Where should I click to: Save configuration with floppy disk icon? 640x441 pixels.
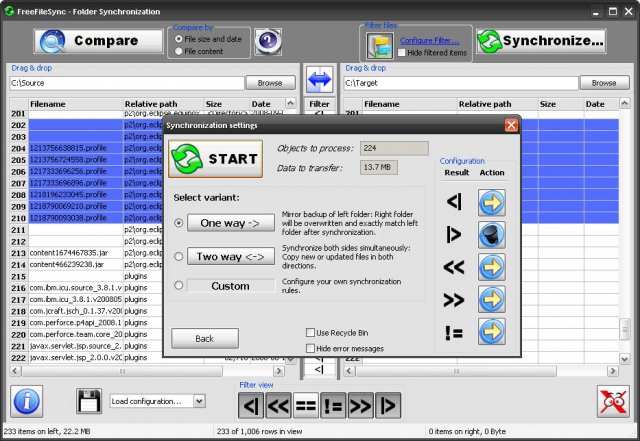click(x=89, y=401)
